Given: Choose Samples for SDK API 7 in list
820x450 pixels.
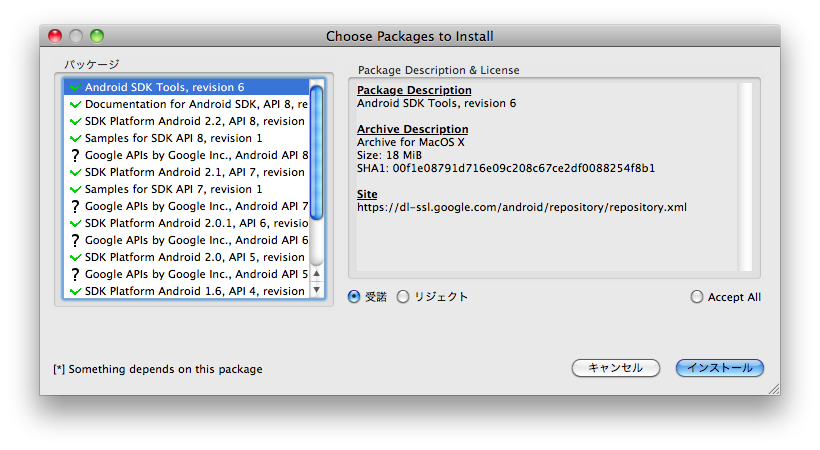Looking at the screenshot, I should (186, 189).
